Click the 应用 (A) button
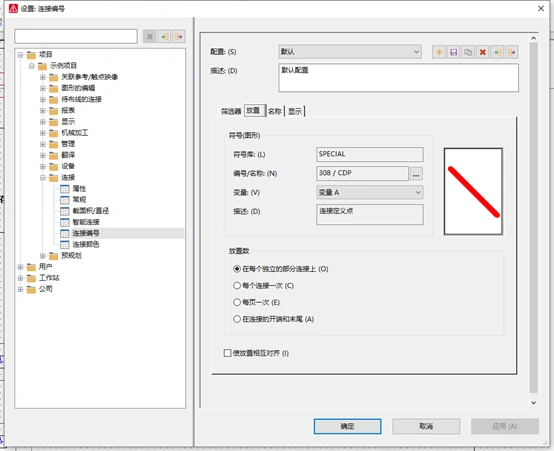Screen dimensions: 554x451 (x=505, y=426)
